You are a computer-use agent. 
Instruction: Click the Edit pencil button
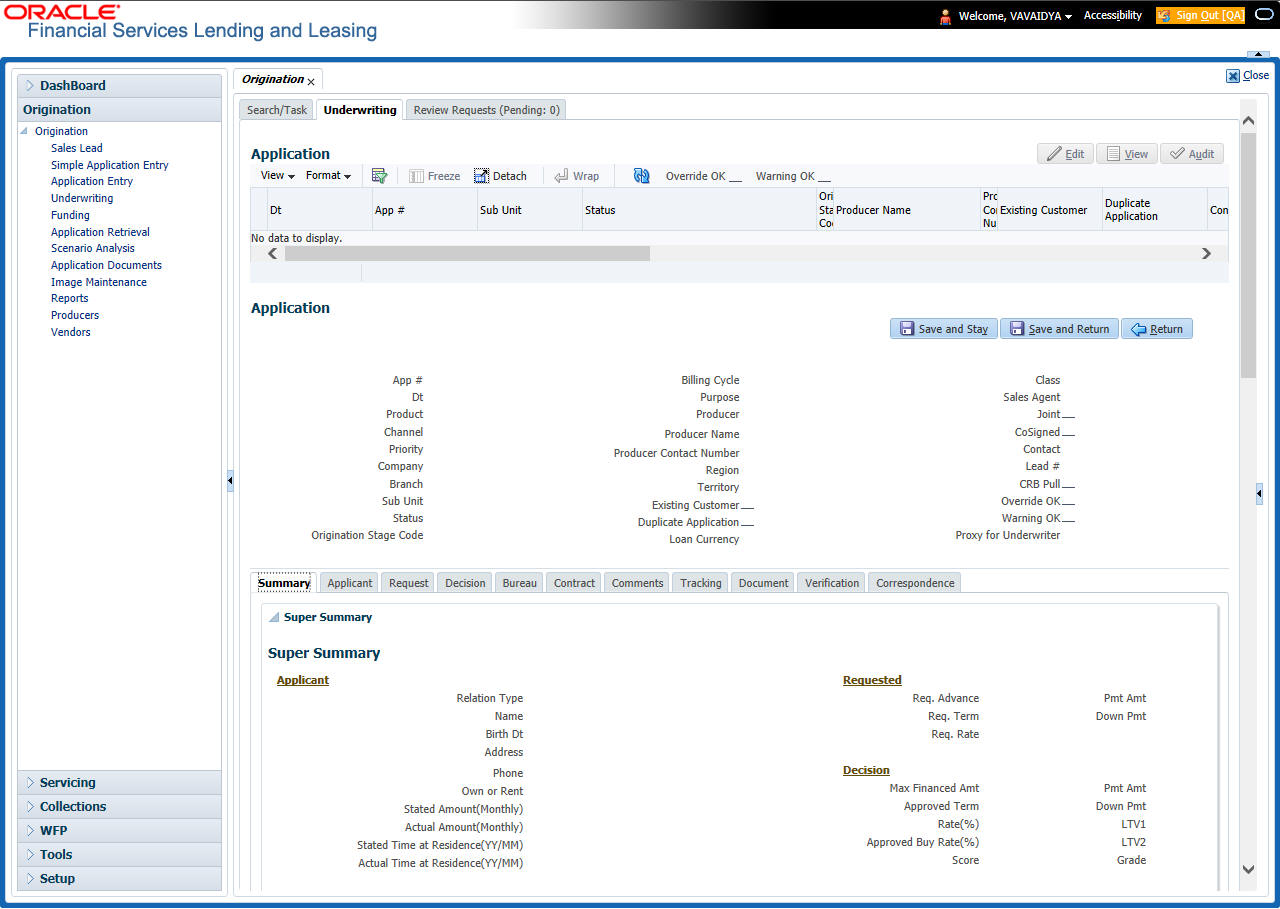point(1065,154)
